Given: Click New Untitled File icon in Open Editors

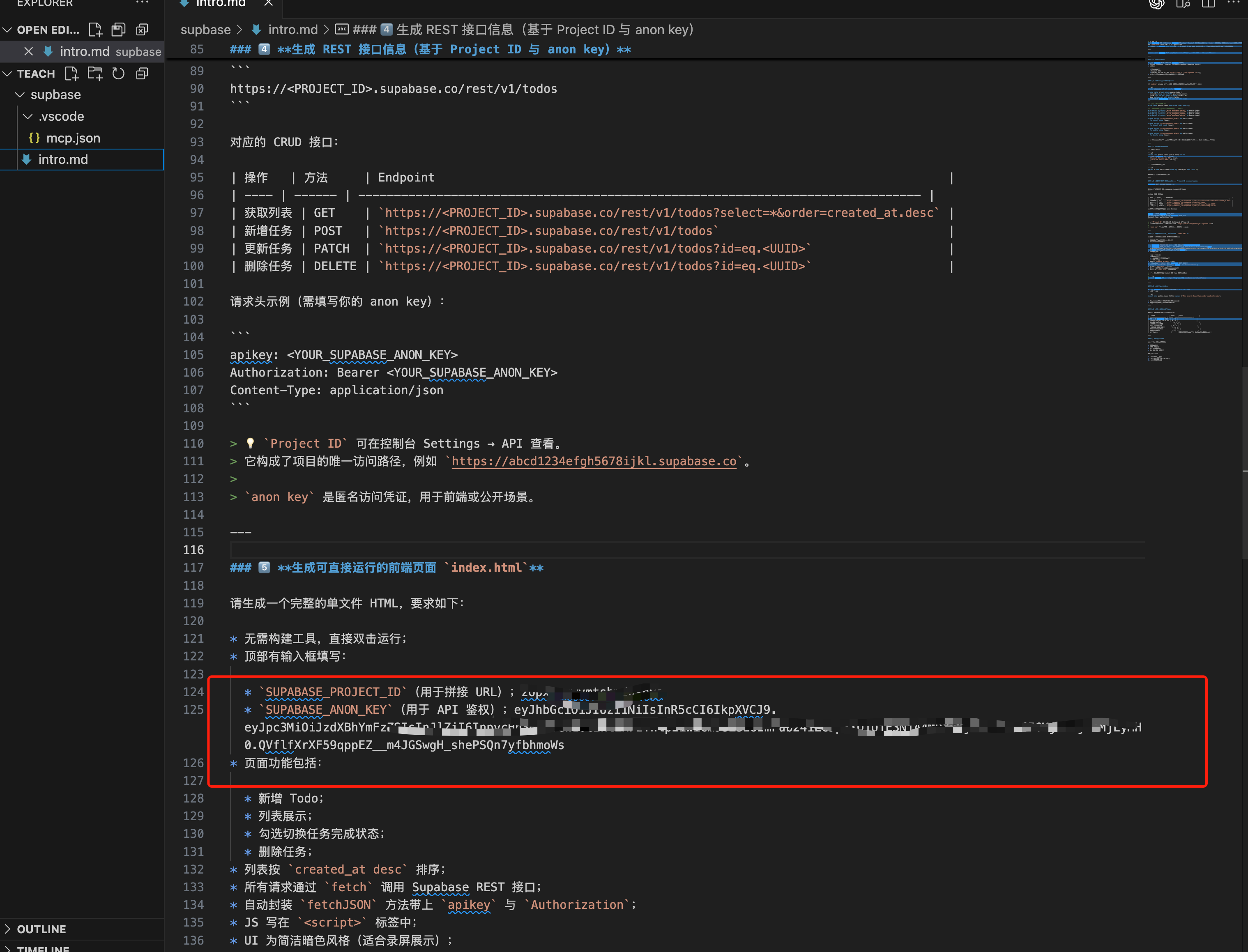Looking at the screenshot, I should (95, 30).
